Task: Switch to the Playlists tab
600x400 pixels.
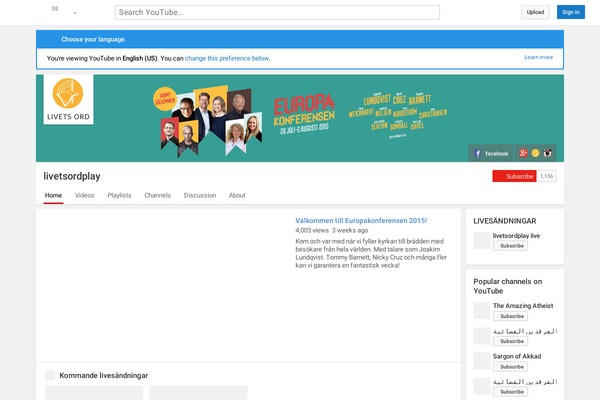Action: click(x=119, y=195)
